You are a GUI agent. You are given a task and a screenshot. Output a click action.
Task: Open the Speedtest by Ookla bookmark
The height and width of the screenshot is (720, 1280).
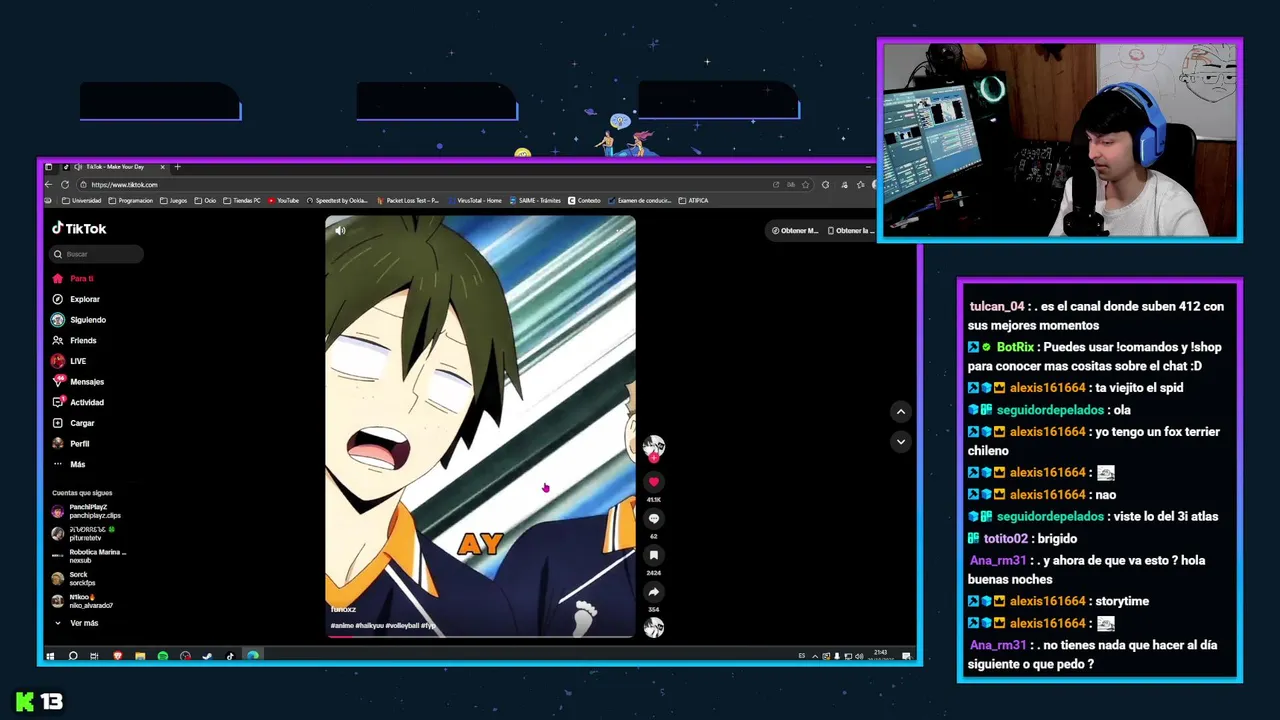coord(339,201)
